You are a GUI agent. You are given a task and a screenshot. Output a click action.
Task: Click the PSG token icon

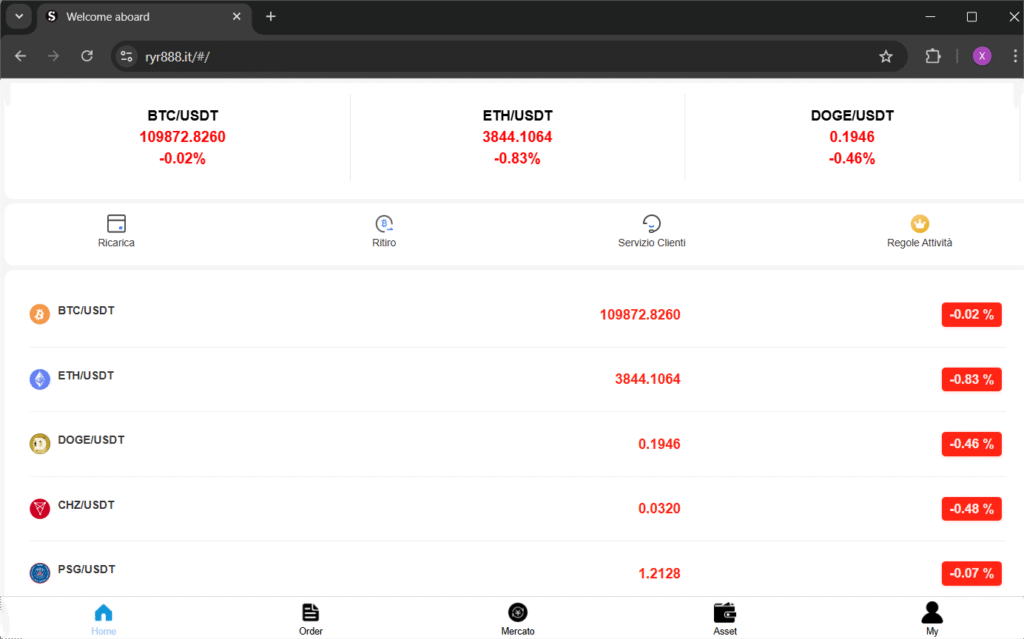click(39, 573)
